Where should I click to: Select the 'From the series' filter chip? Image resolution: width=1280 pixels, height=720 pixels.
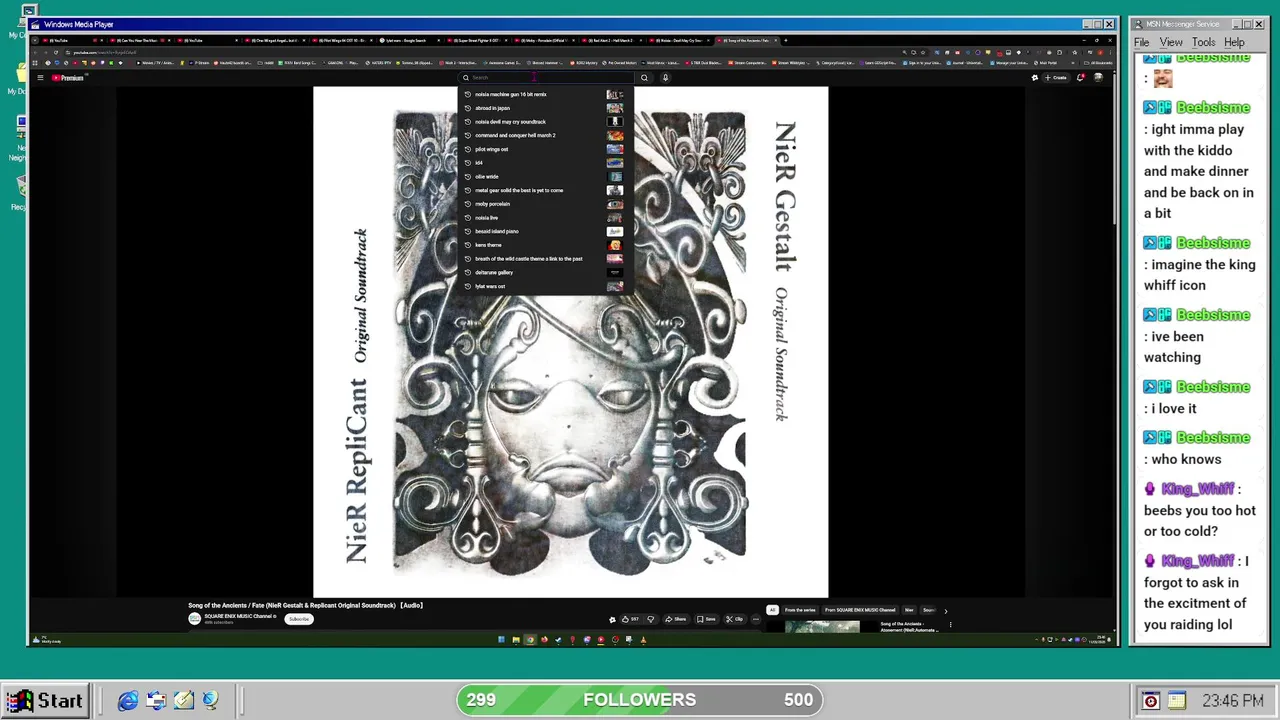800,610
